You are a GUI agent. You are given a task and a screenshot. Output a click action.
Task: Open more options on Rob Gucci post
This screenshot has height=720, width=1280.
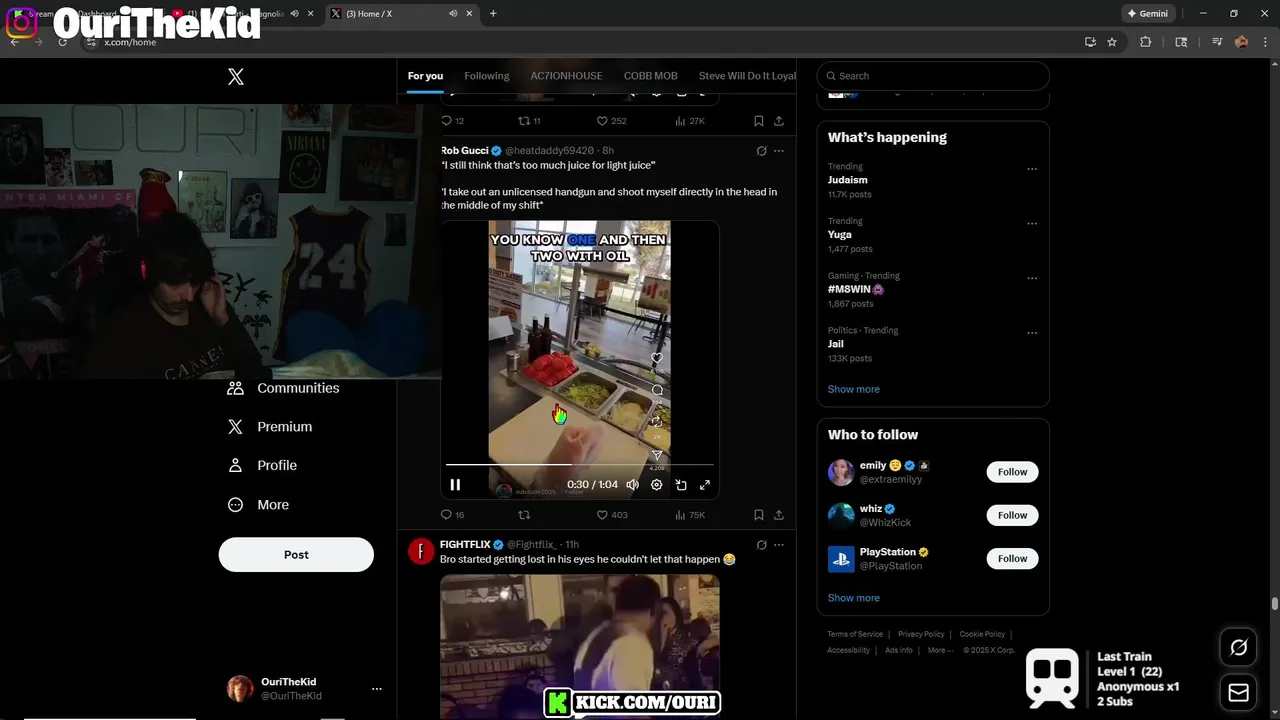[779, 151]
